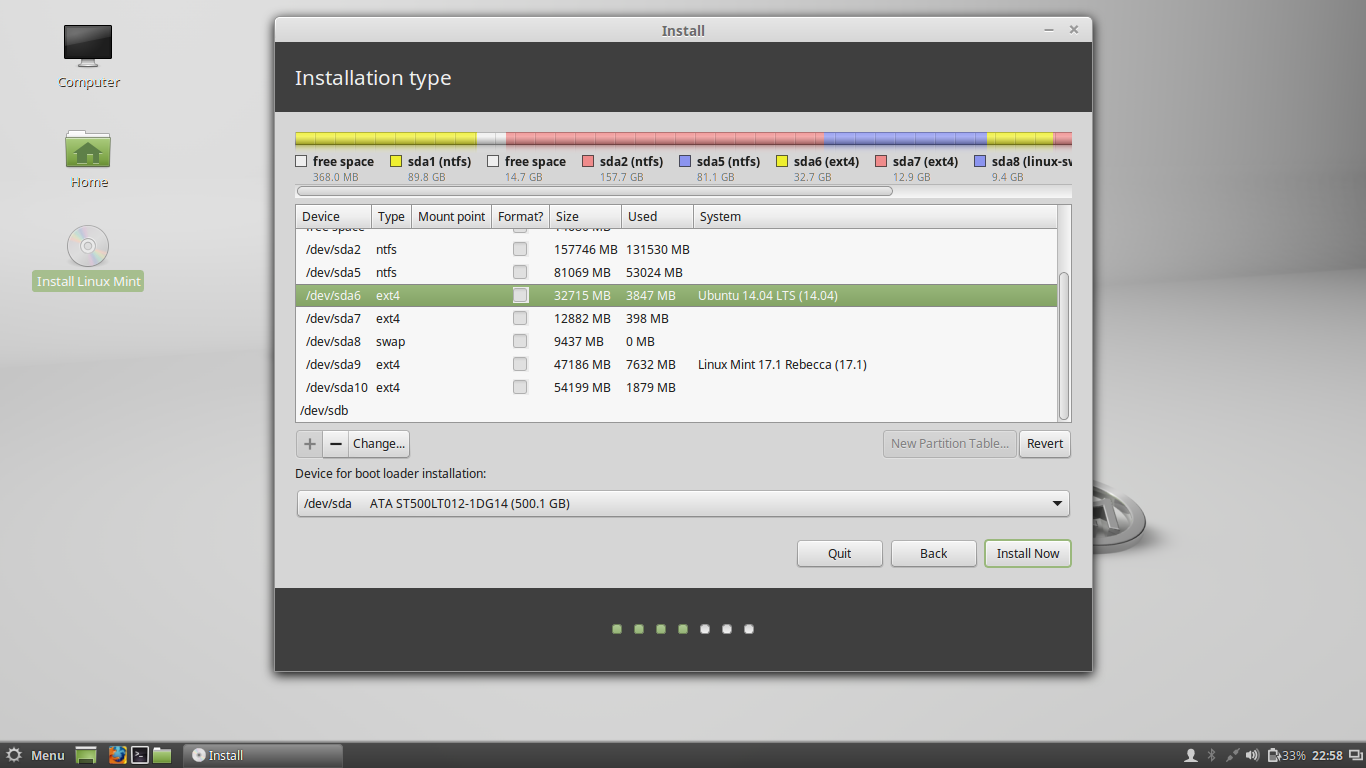Click the Install Now button
The image size is (1366, 768).
[x=1027, y=553]
